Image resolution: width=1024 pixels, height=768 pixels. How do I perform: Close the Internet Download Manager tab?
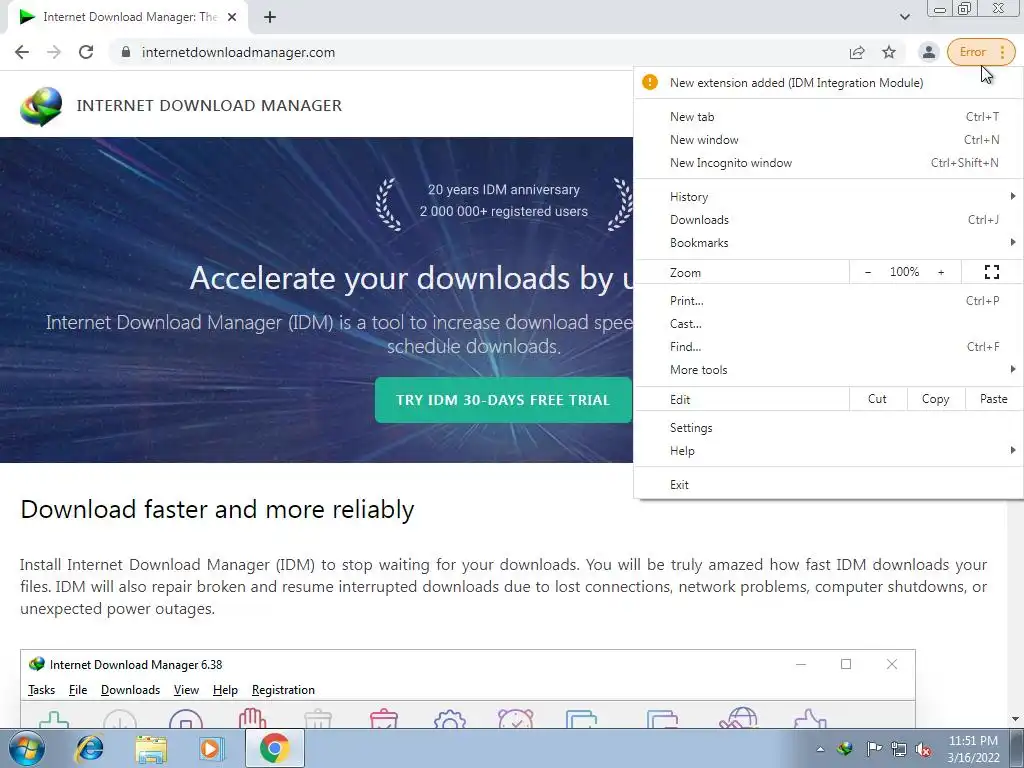[232, 18]
